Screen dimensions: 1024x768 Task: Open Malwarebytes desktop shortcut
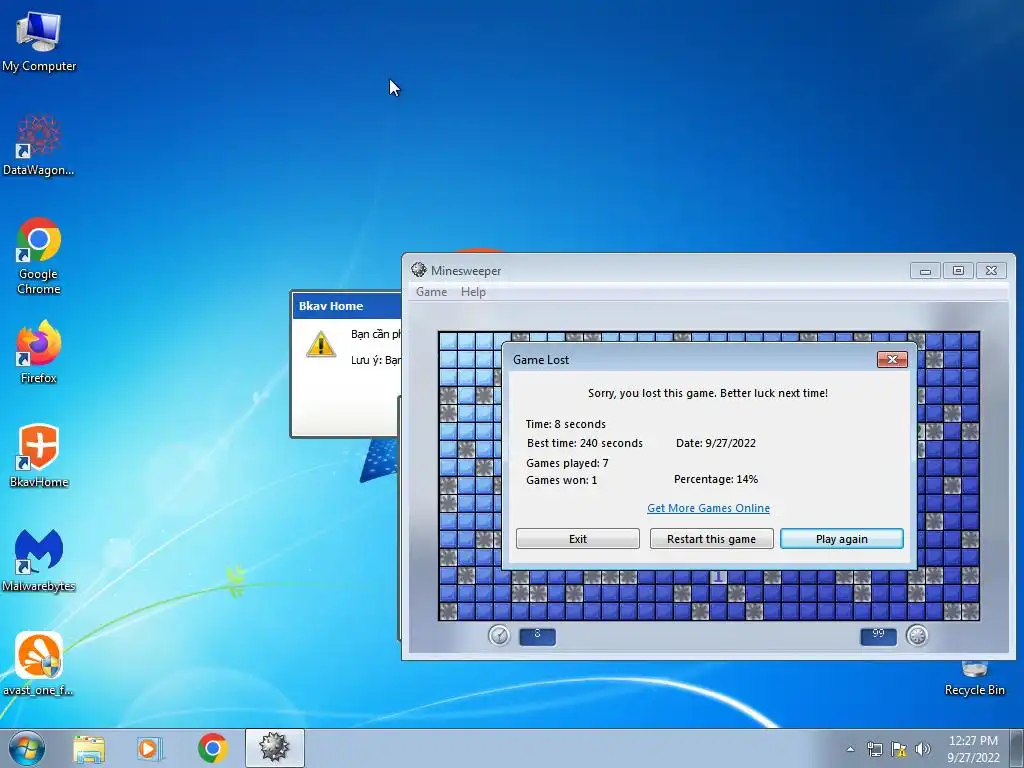[39, 560]
